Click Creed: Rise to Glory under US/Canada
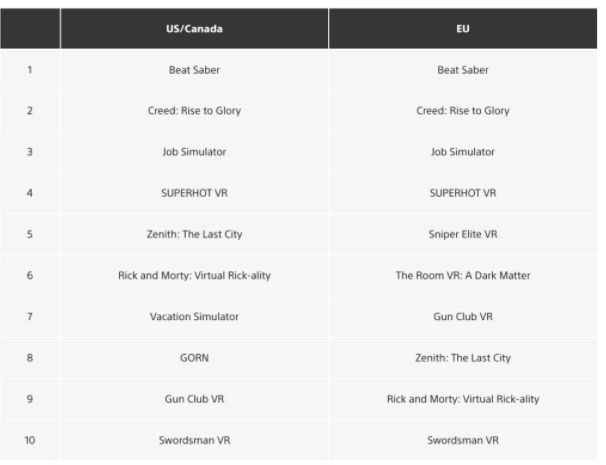This screenshot has height=465, width=606. 194,111
